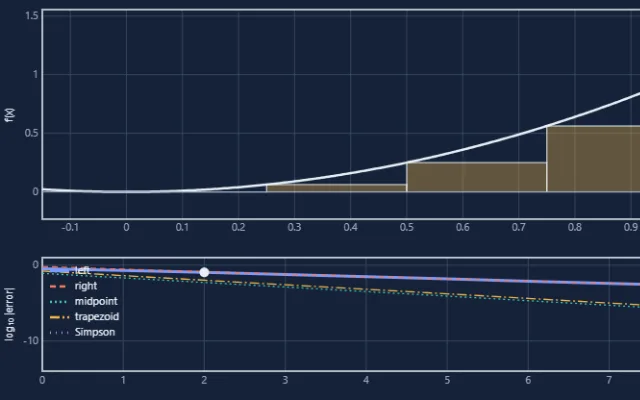Screen dimensions: 640x400
Task: Click the rectangle starting at 0.75
Action: [593, 159]
